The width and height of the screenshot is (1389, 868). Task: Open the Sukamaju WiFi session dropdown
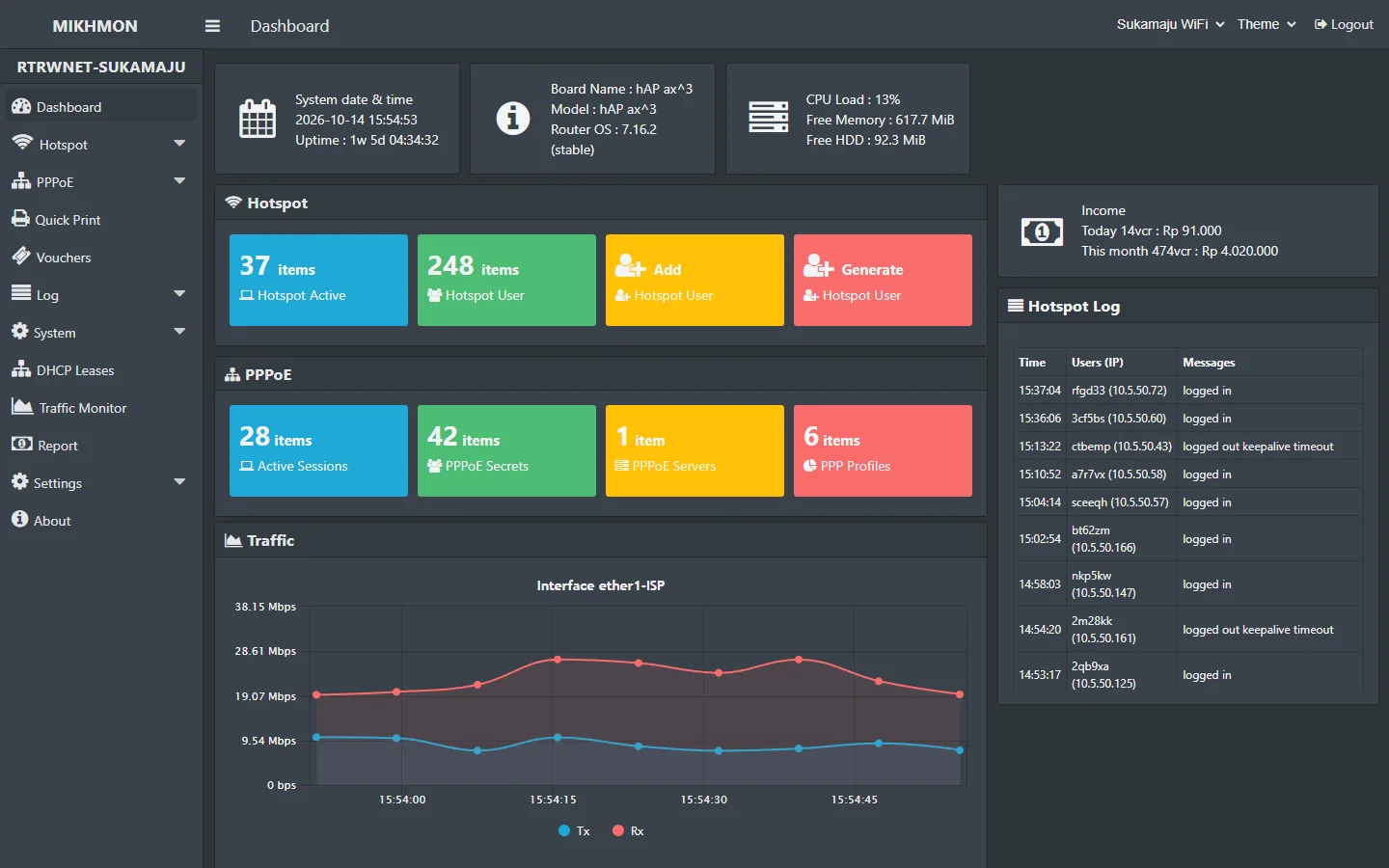(1170, 24)
